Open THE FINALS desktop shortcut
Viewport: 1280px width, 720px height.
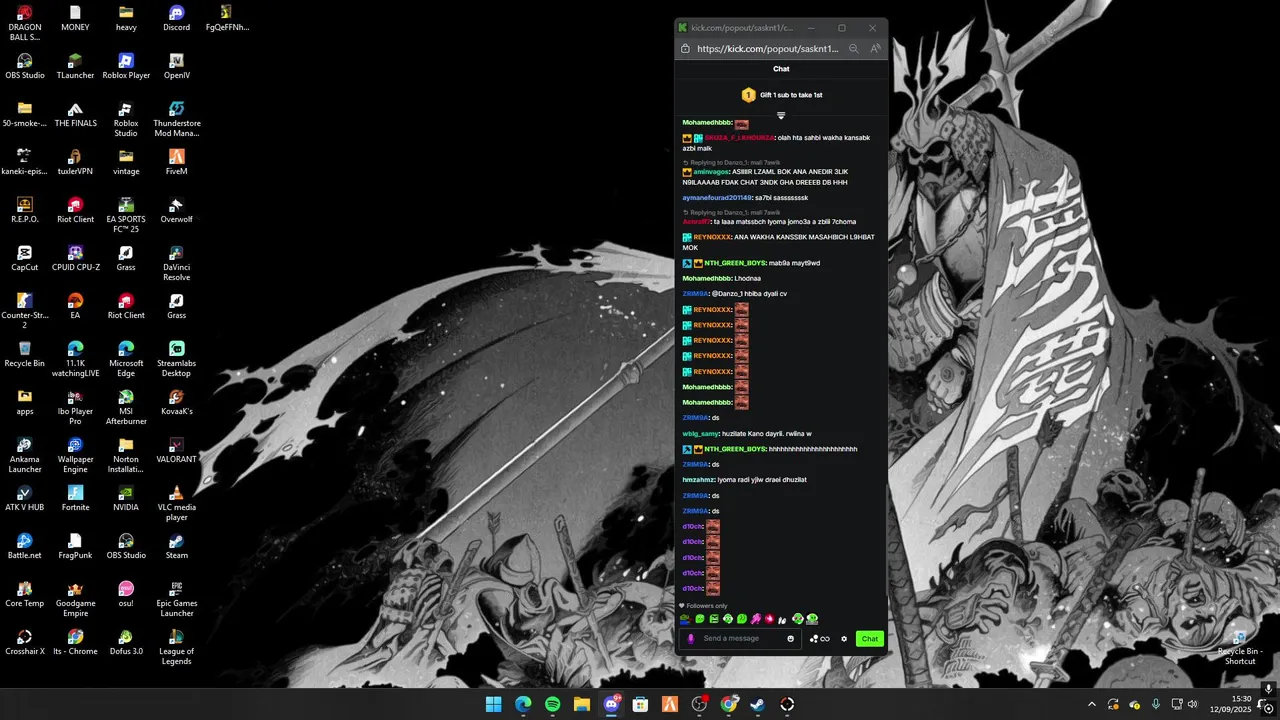(75, 114)
